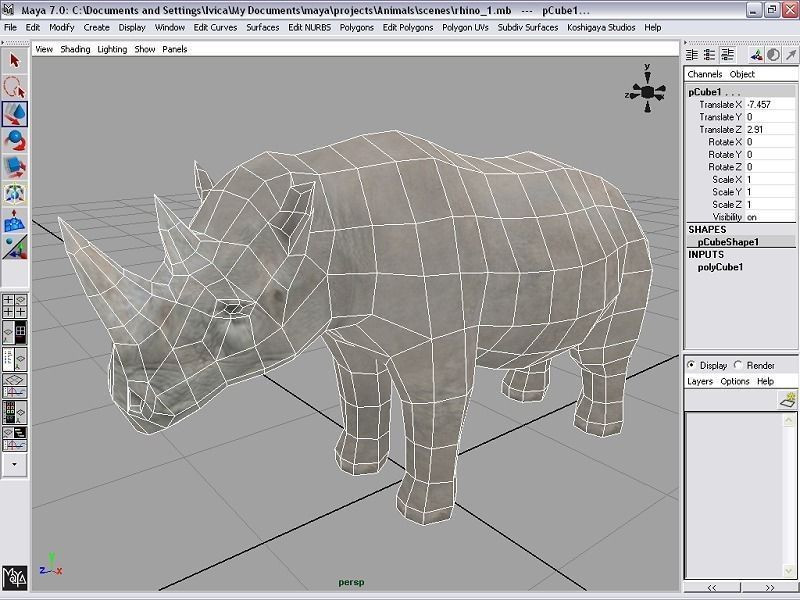Image resolution: width=800 pixels, height=600 pixels.
Task: Click the layer editor scroll-right button
Action: coord(769,587)
